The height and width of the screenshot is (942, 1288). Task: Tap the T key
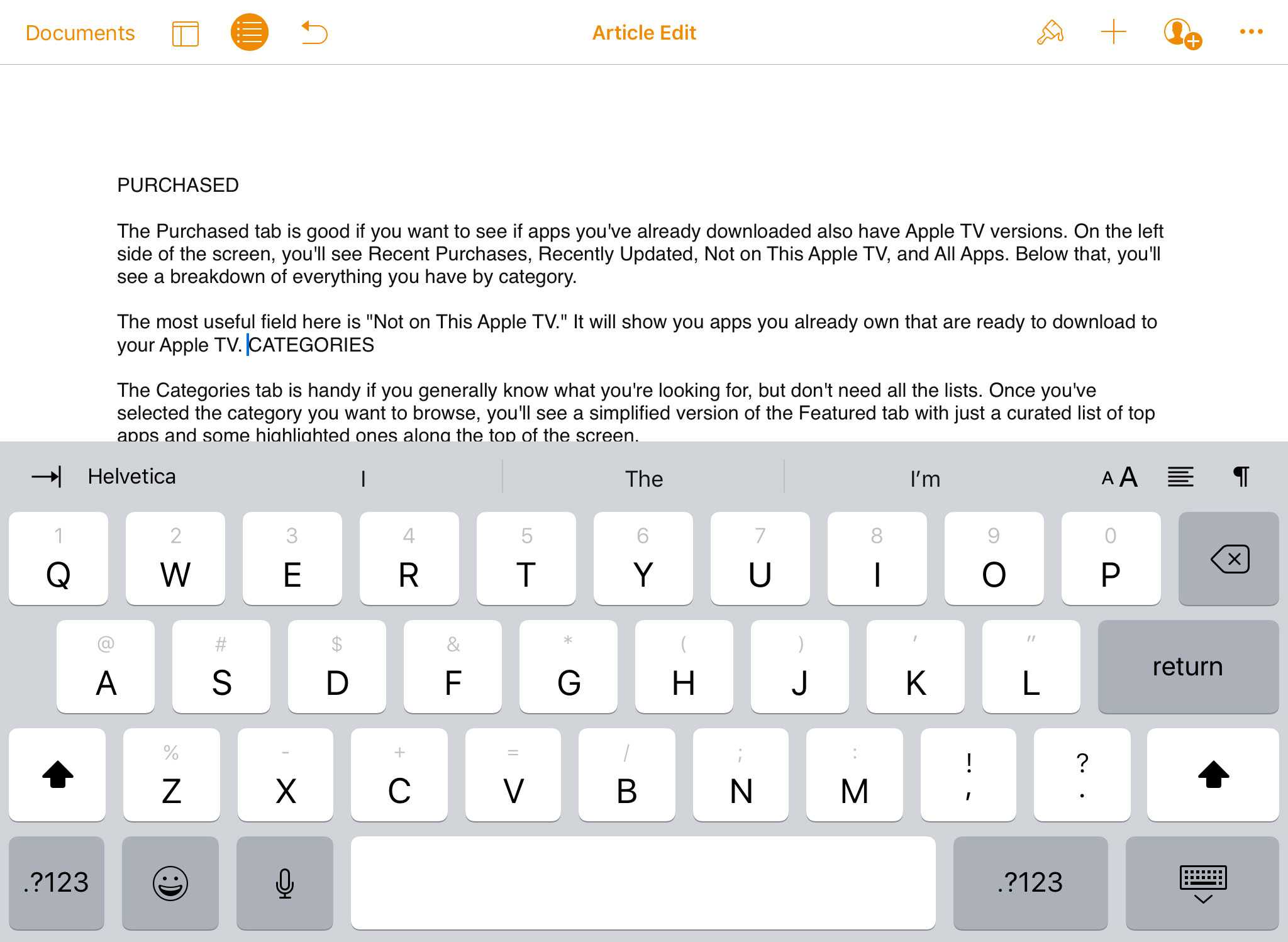(526, 558)
